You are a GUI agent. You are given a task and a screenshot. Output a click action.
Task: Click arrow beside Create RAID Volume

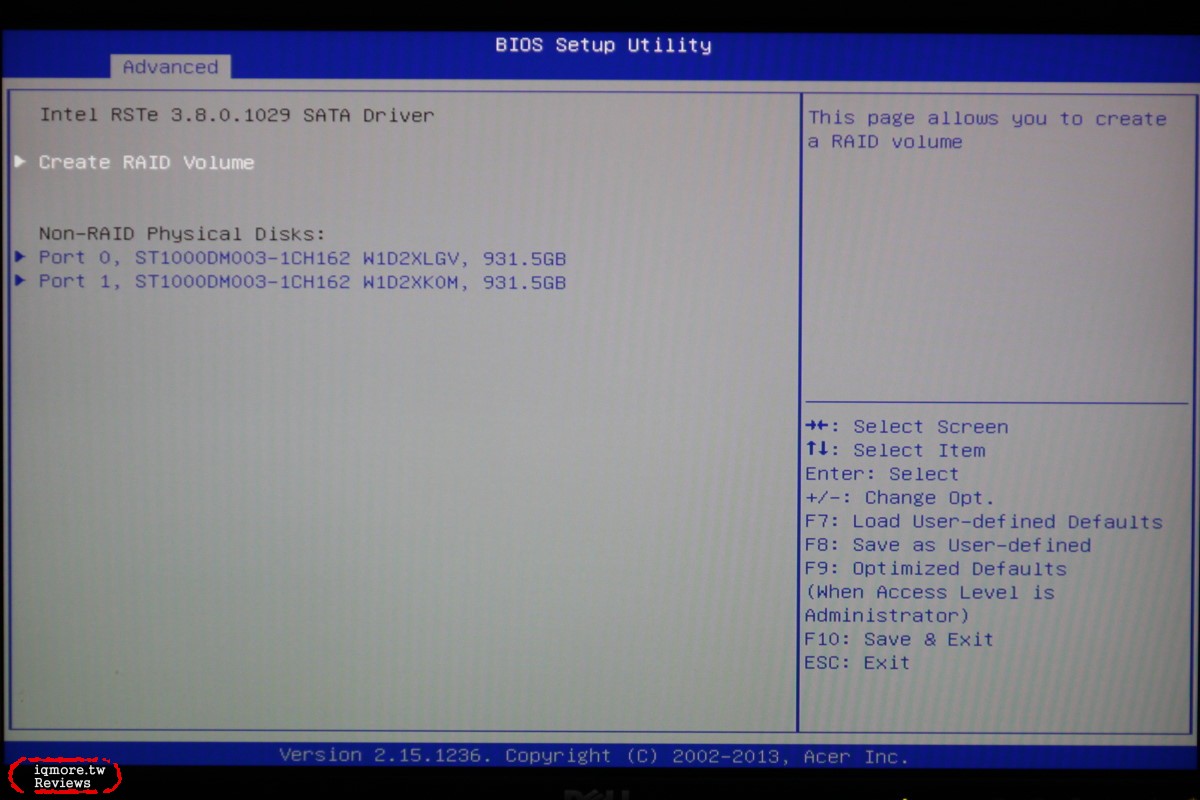tap(20, 161)
